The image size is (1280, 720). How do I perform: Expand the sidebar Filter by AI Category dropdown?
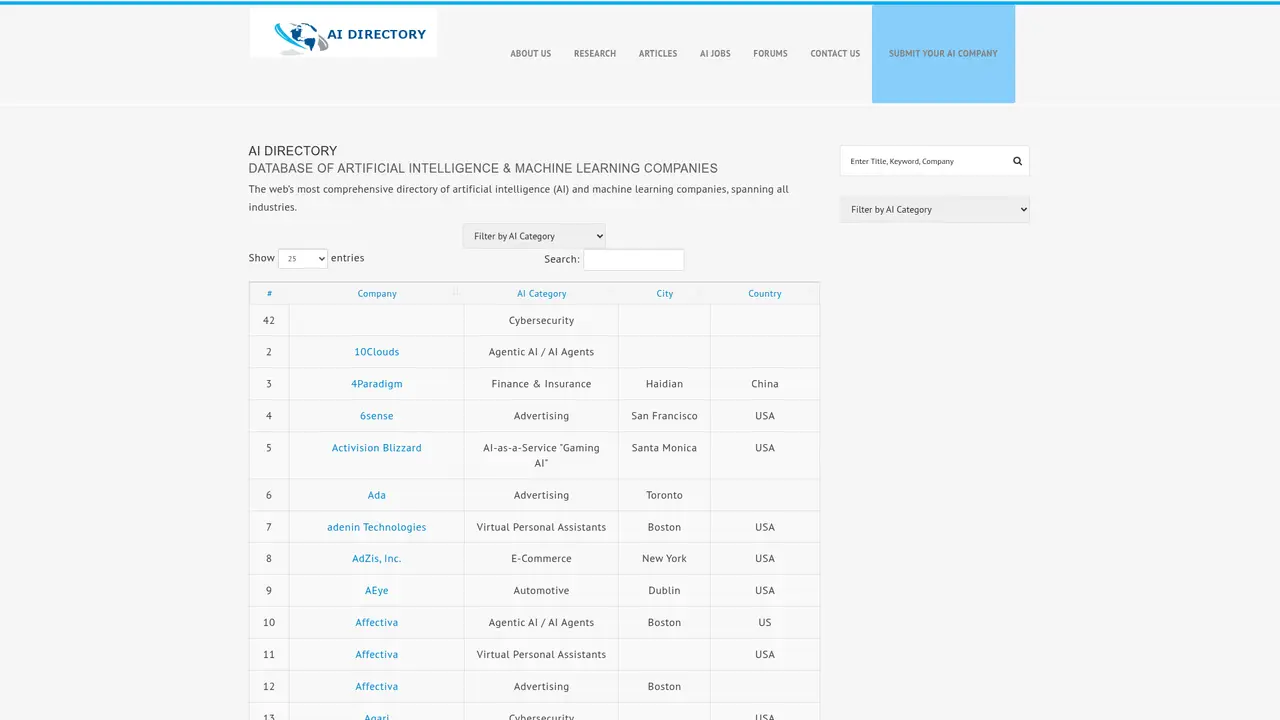click(935, 209)
